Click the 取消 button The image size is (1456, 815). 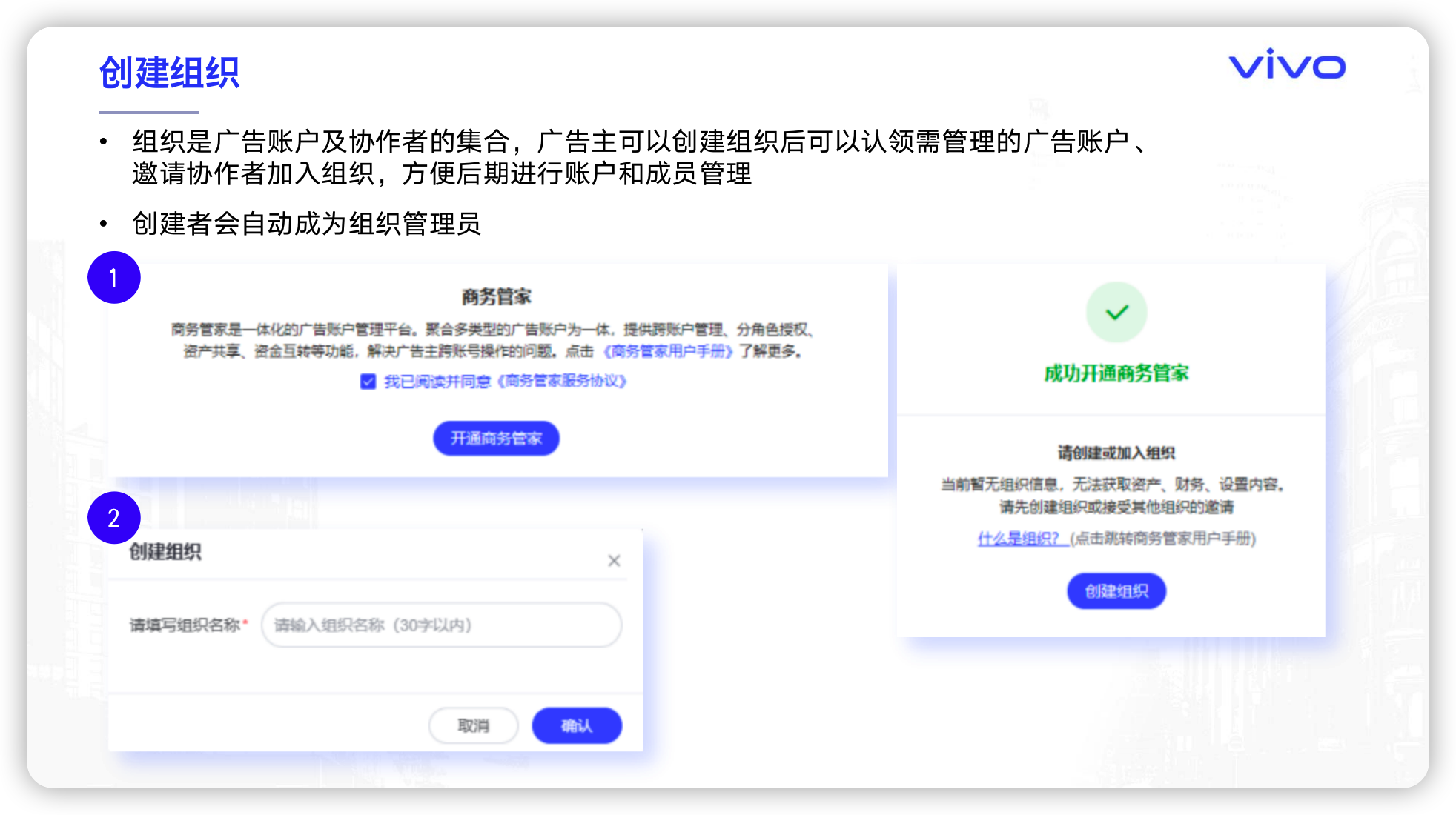coord(473,725)
